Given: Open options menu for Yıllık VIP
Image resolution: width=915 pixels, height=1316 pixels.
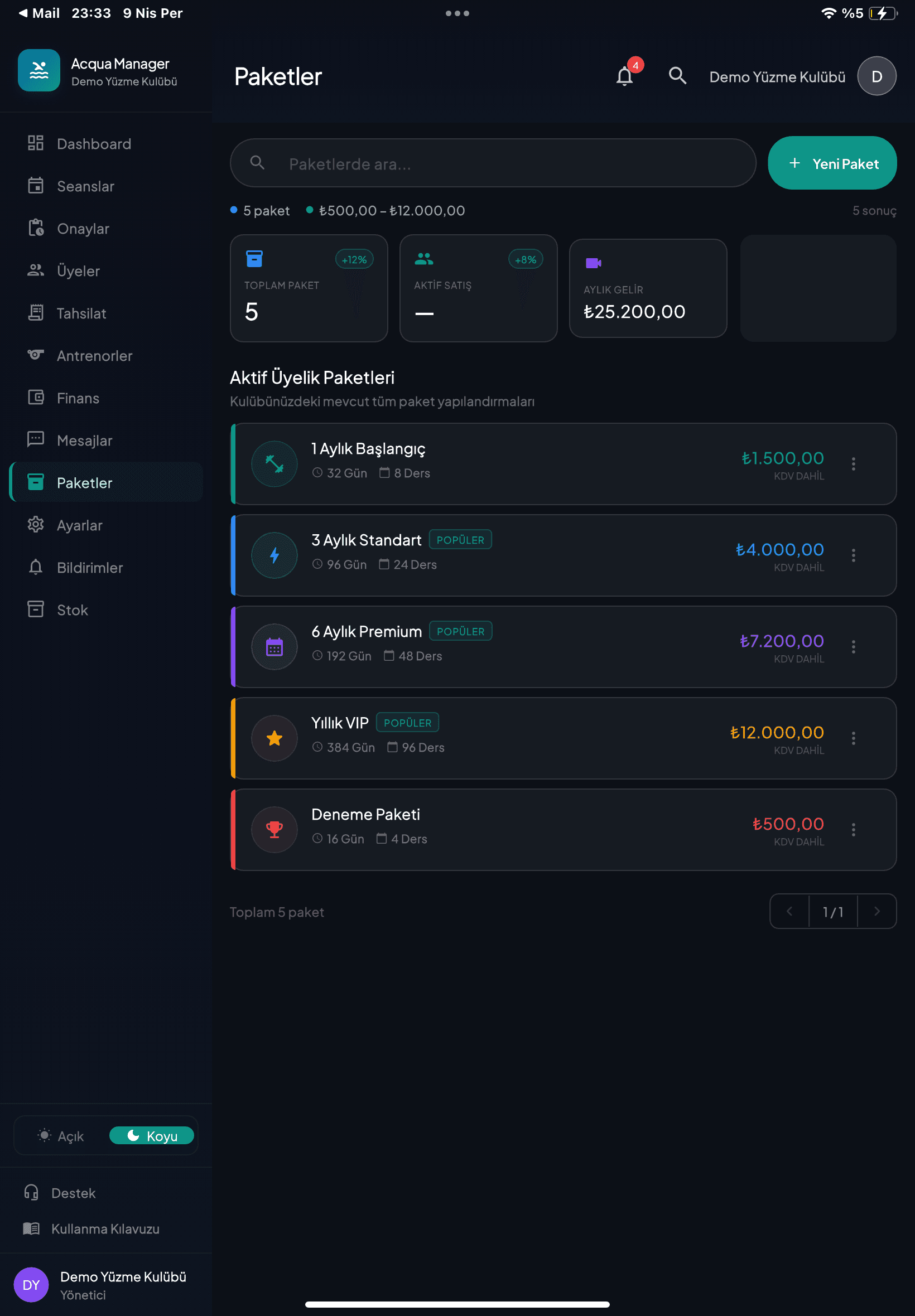Looking at the screenshot, I should (853, 738).
